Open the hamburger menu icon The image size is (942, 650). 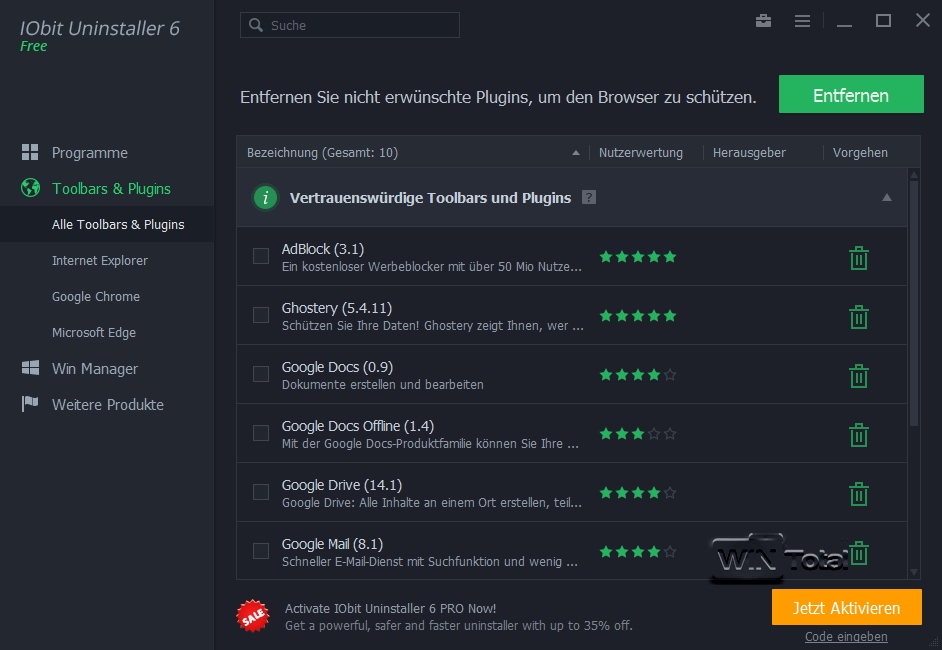(x=802, y=21)
